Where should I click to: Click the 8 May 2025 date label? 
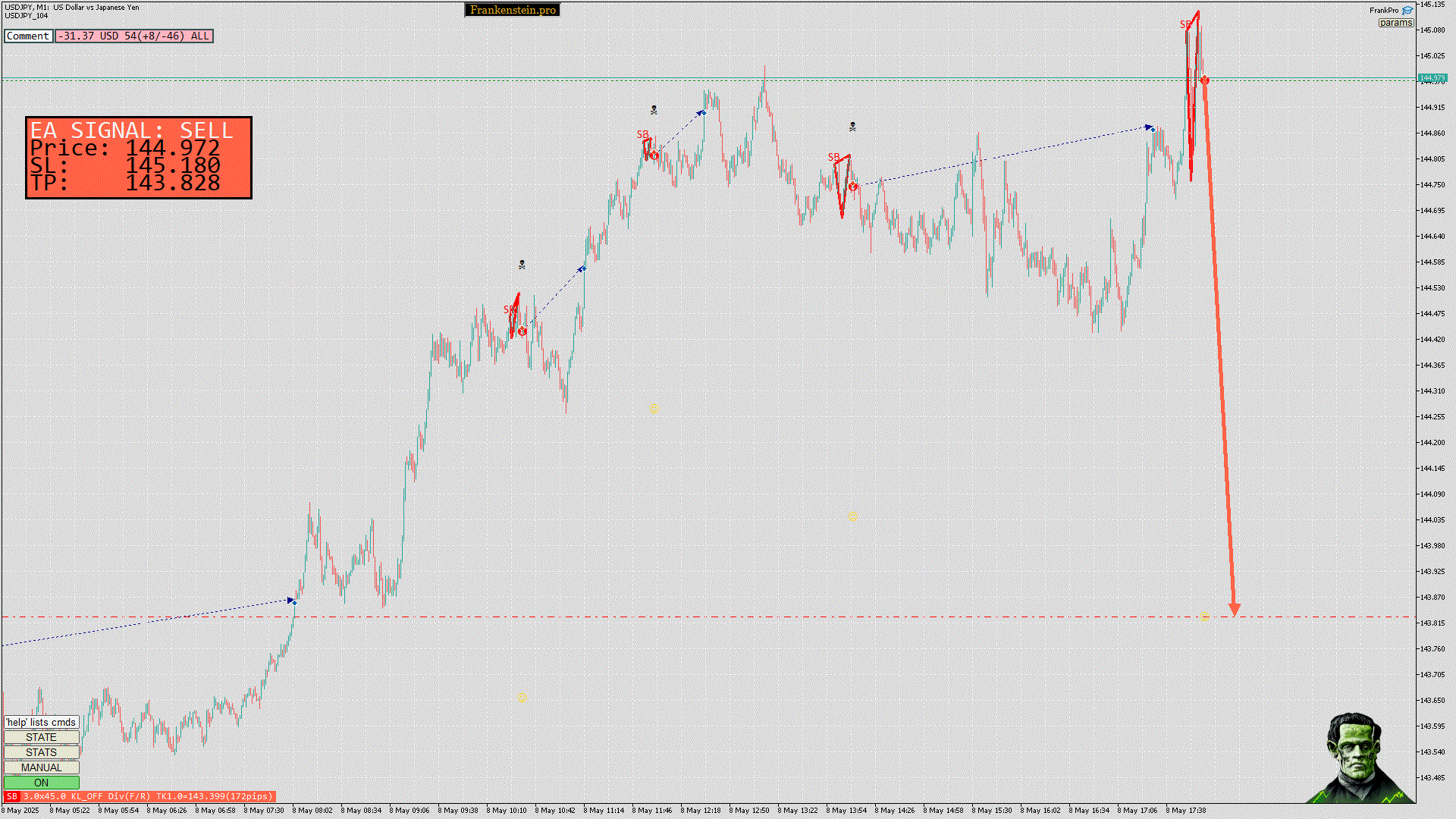21,810
